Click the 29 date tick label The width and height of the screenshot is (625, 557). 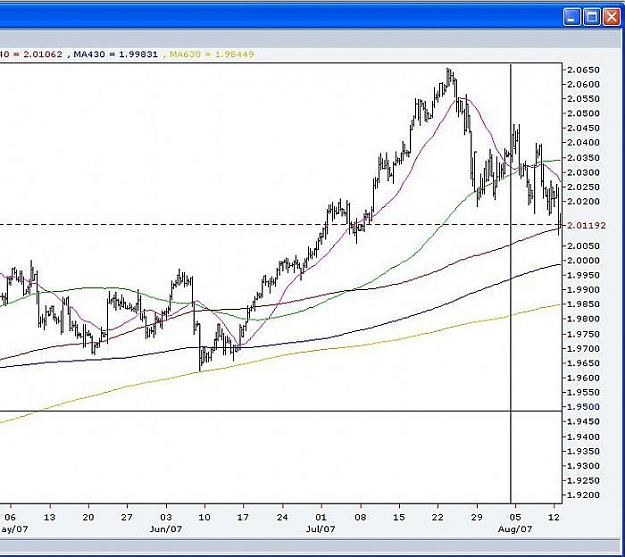477,517
